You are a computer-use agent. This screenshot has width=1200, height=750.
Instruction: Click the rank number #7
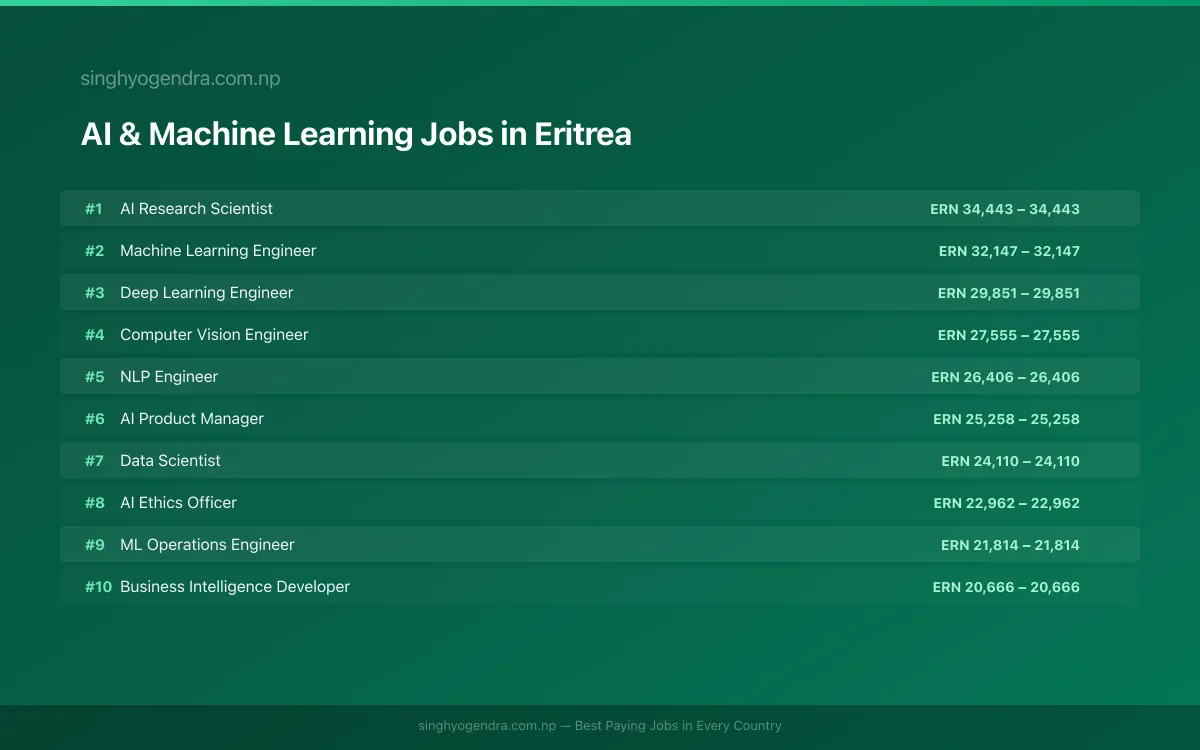click(94, 461)
